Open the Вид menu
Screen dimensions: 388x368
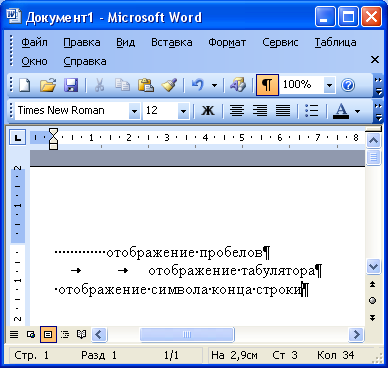pos(126,42)
